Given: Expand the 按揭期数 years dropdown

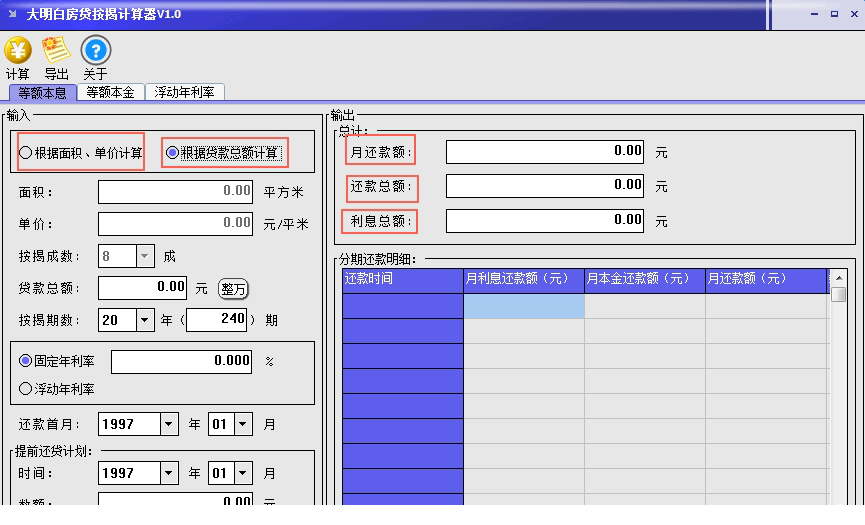Looking at the screenshot, I should coord(144,320).
